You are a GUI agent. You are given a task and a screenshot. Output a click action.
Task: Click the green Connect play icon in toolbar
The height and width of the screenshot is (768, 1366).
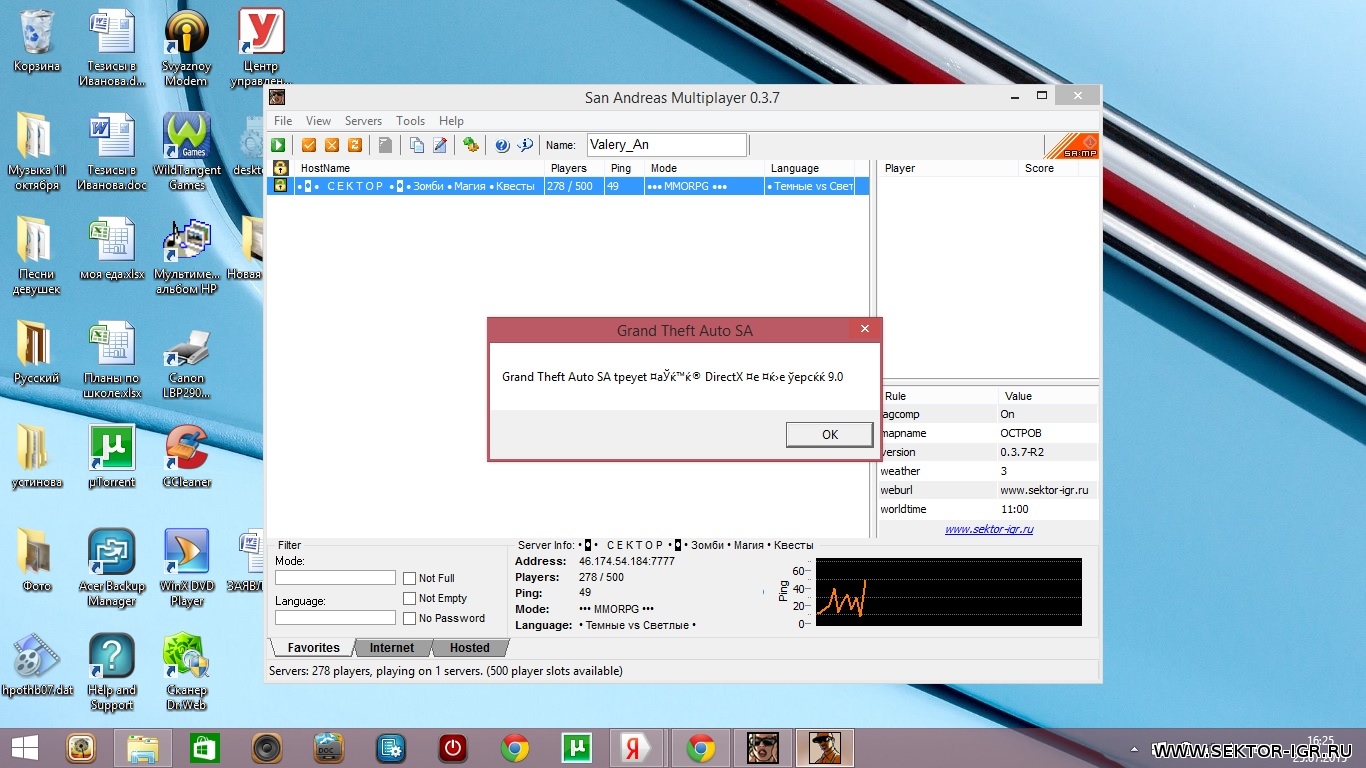click(x=278, y=145)
